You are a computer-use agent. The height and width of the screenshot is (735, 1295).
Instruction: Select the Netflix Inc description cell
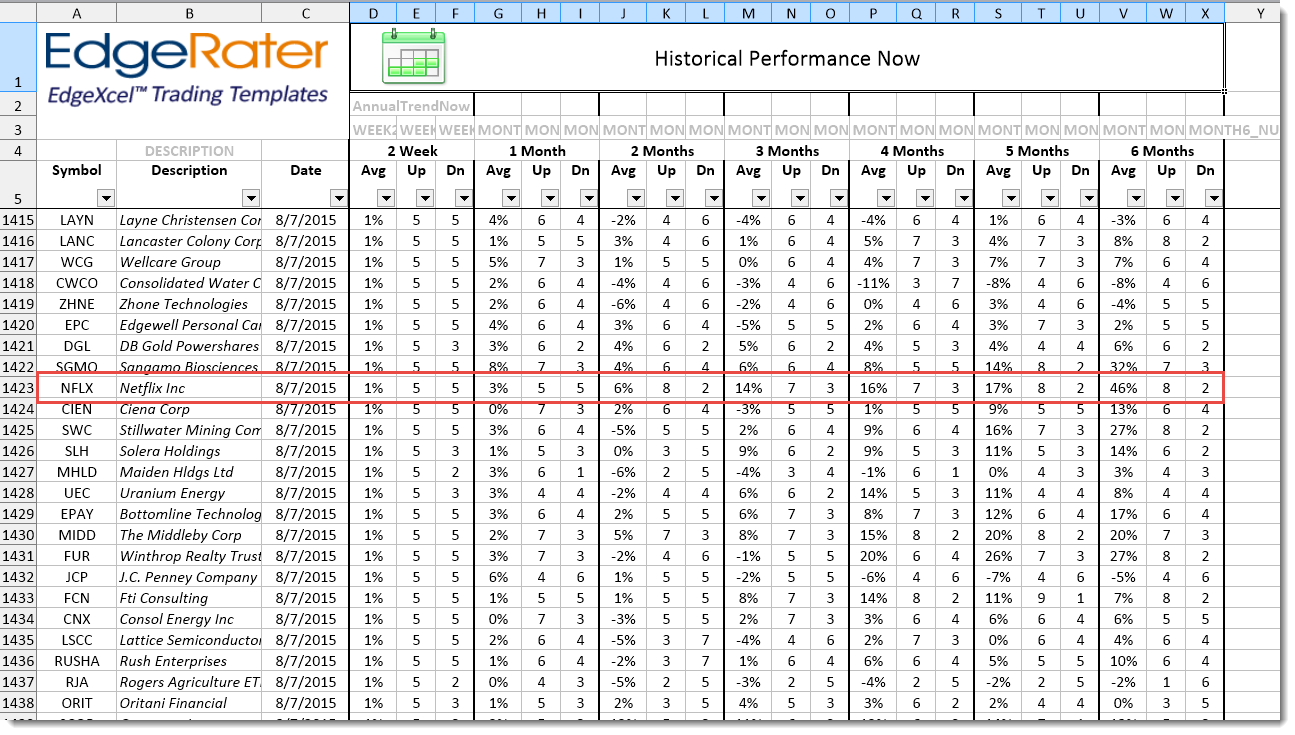(189, 388)
